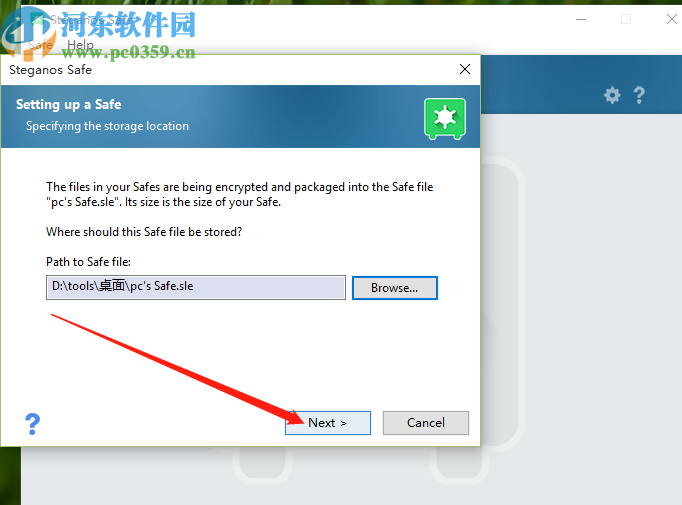Image resolution: width=682 pixels, height=505 pixels.
Task: Click the Path to Safe file label
Action: pos(88,262)
